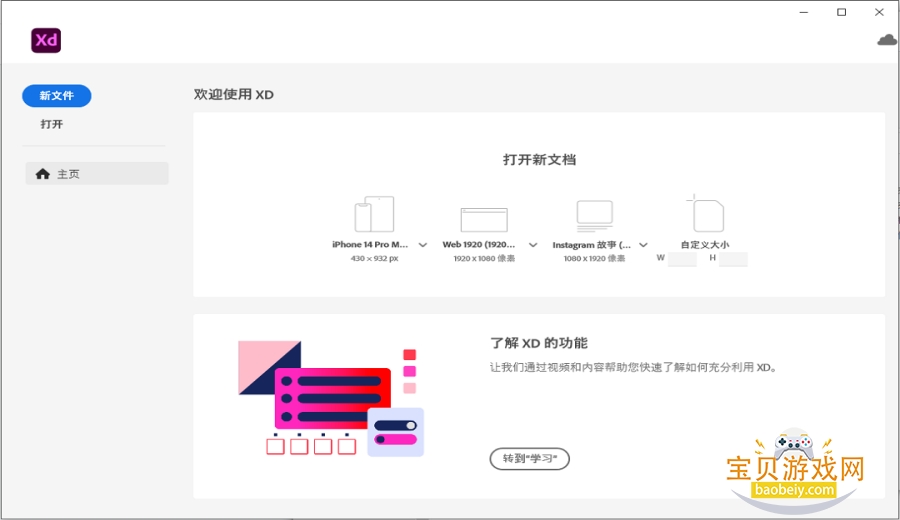Minimize the XD window

[x=804, y=12]
